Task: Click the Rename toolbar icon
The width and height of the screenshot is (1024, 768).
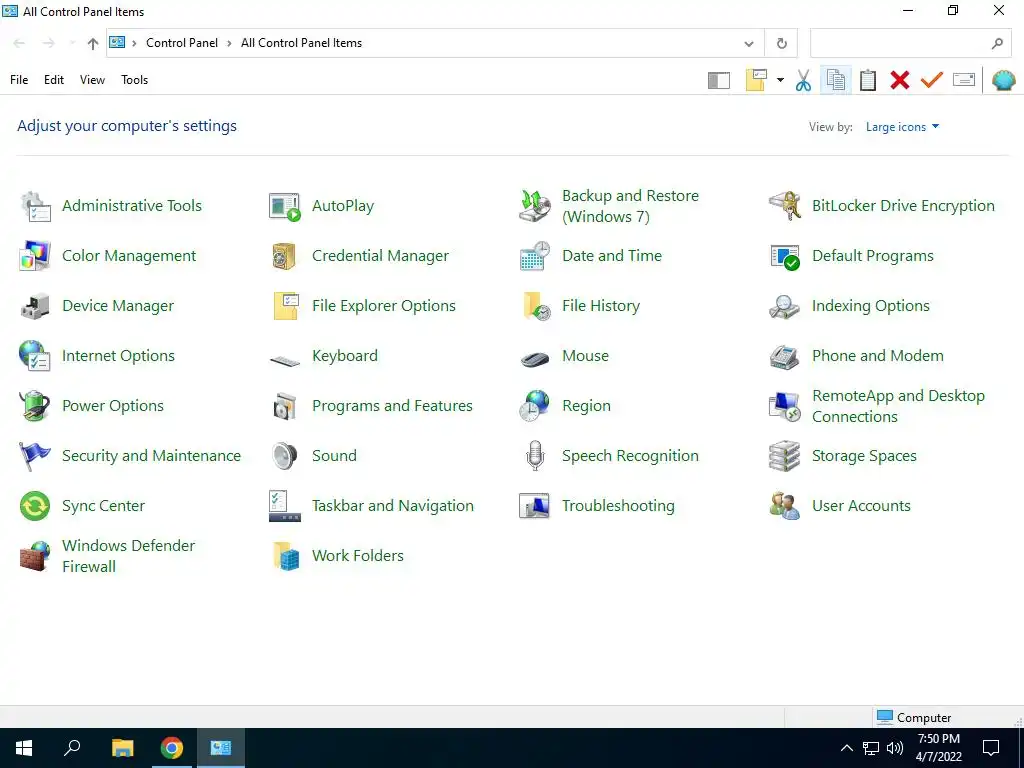Action: (964, 80)
